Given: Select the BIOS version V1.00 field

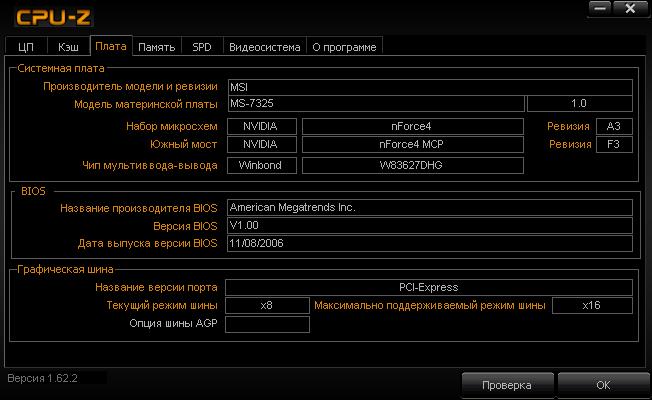Looking at the screenshot, I should (430, 225).
